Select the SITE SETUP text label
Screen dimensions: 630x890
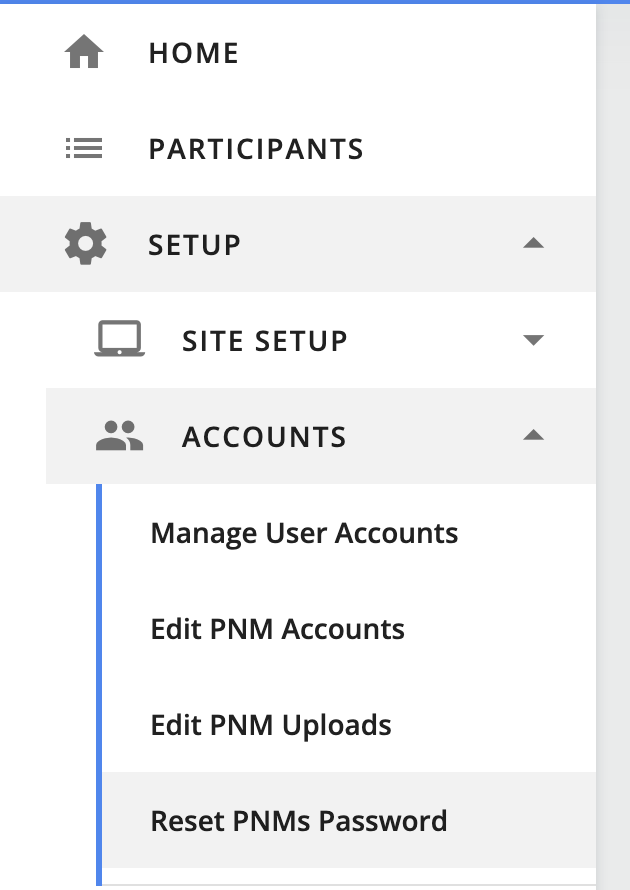(x=265, y=341)
